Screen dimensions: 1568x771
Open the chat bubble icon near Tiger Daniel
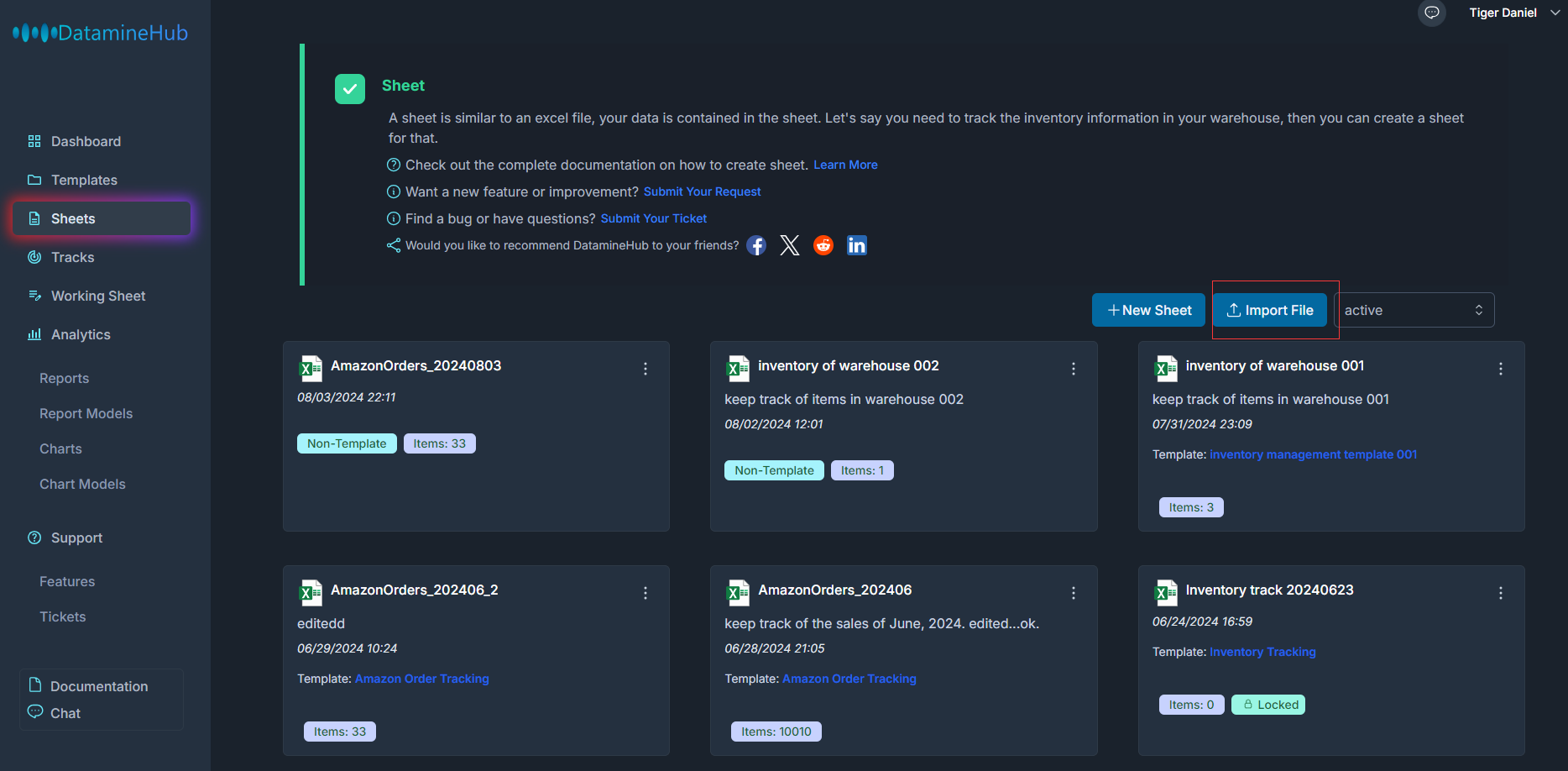[x=1432, y=13]
